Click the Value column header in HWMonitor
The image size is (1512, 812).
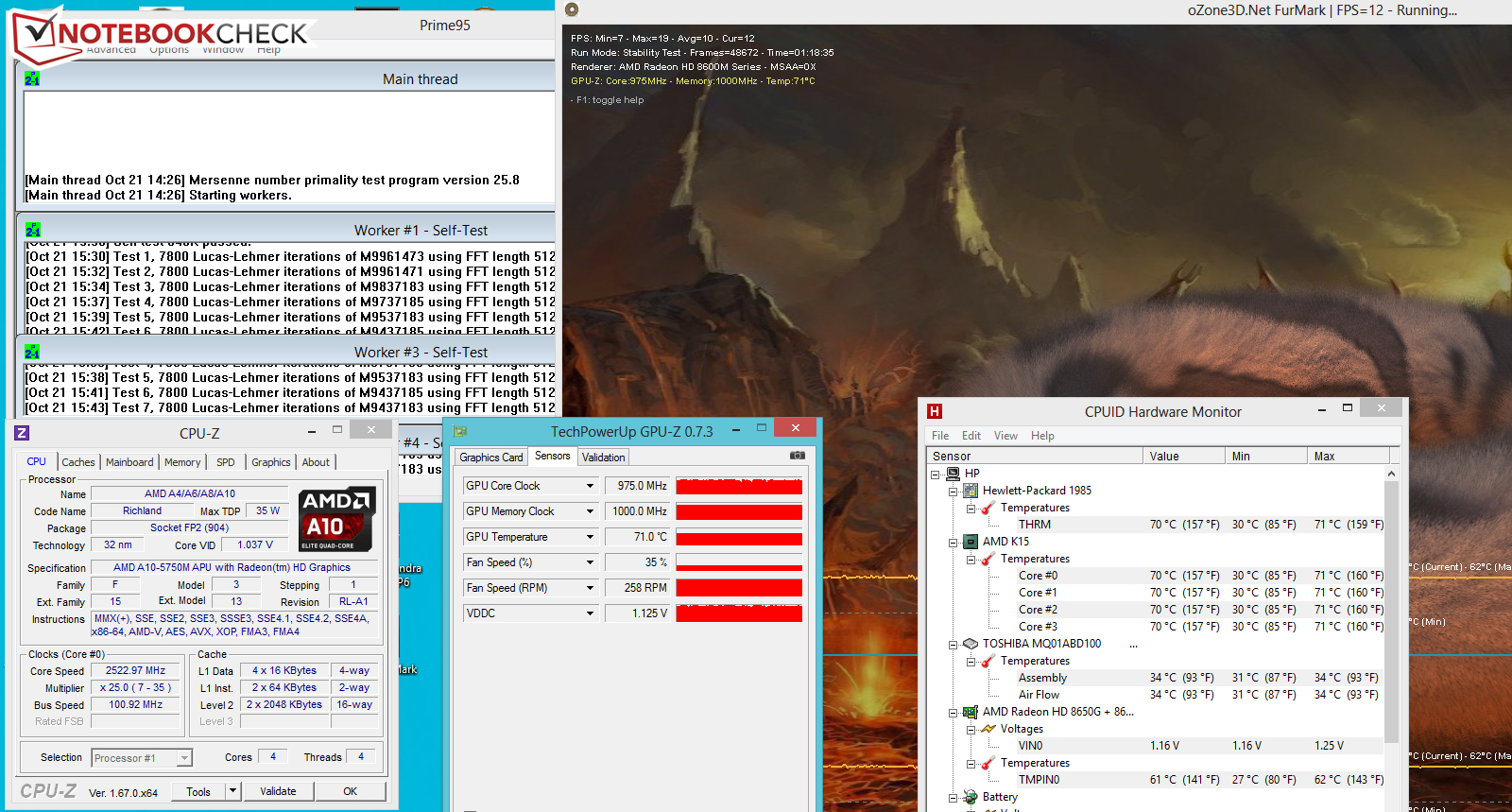point(1183,457)
